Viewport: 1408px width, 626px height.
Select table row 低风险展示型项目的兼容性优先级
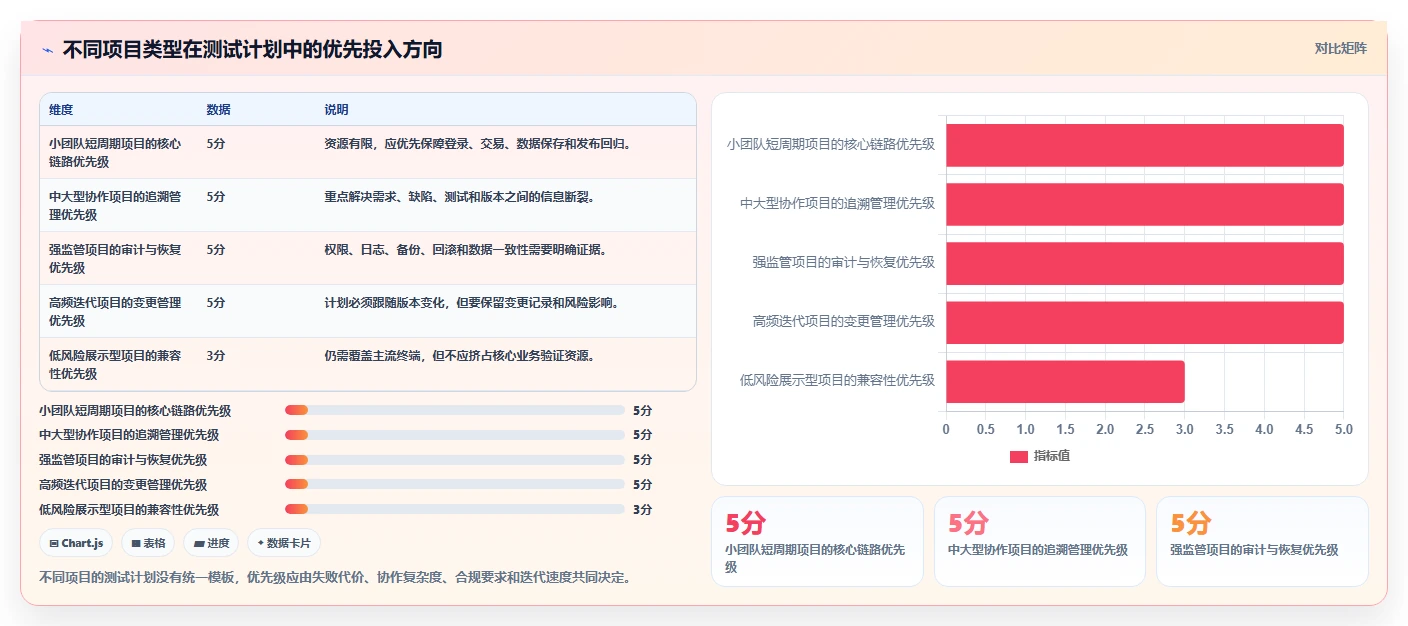coord(368,364)
